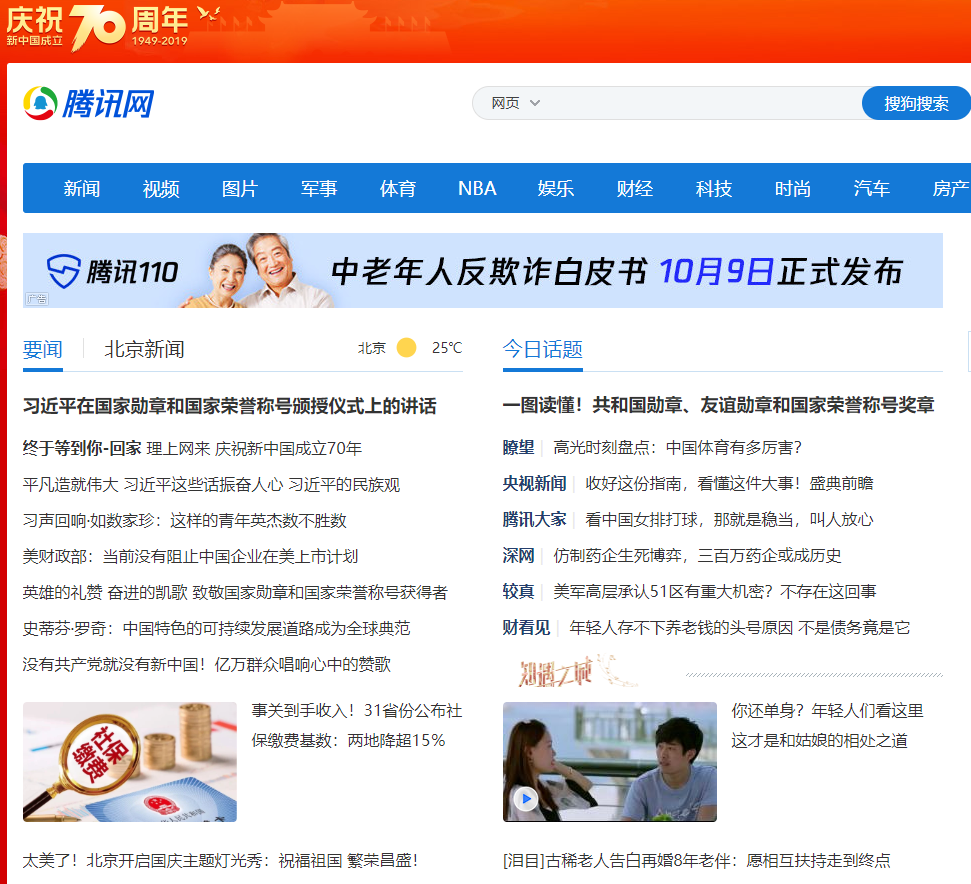Click the 腾讯网 logo text
971x884 pixels.
[x=108, y=103]
